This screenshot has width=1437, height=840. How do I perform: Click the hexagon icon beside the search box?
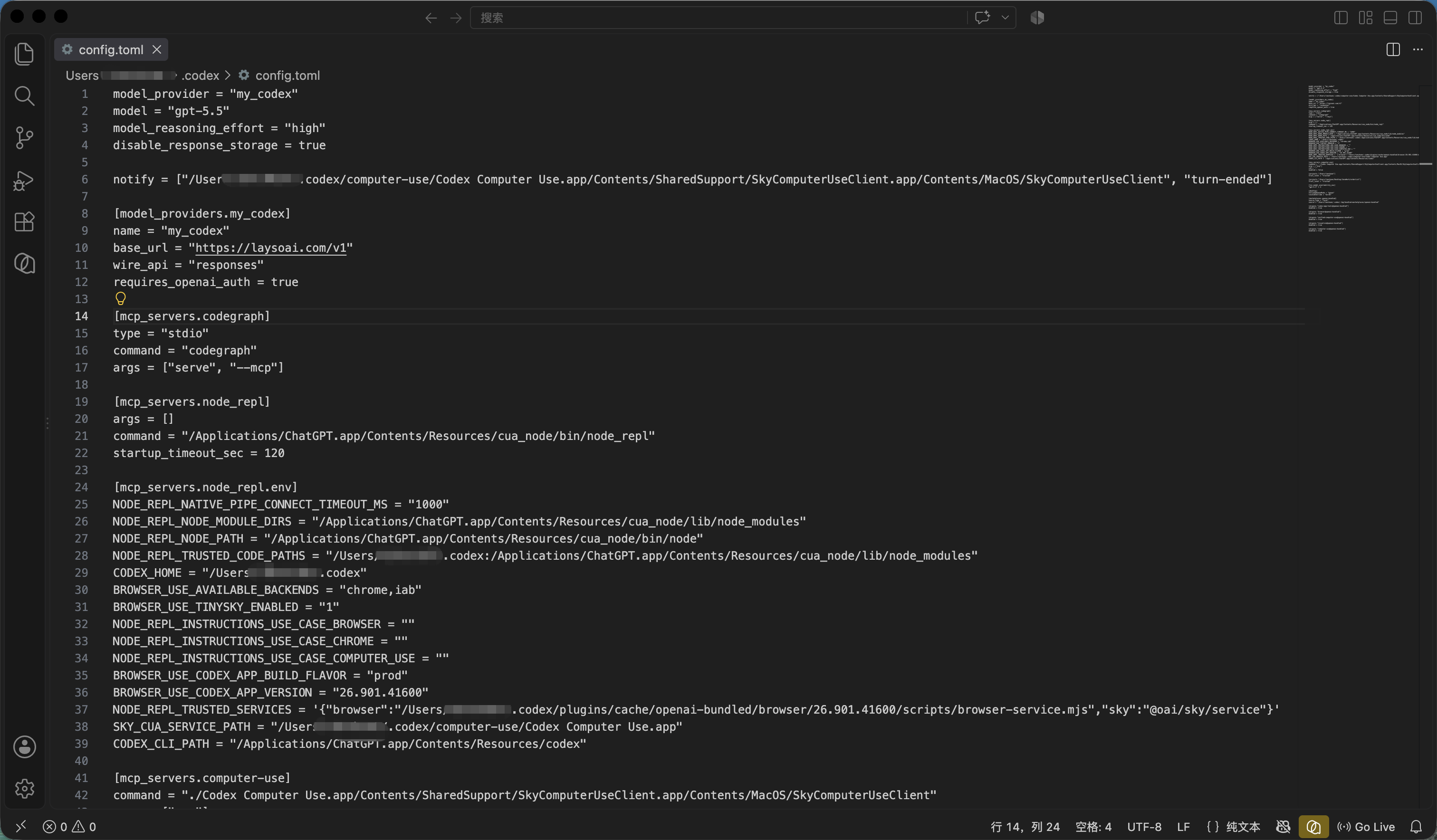coord(1037,18)
